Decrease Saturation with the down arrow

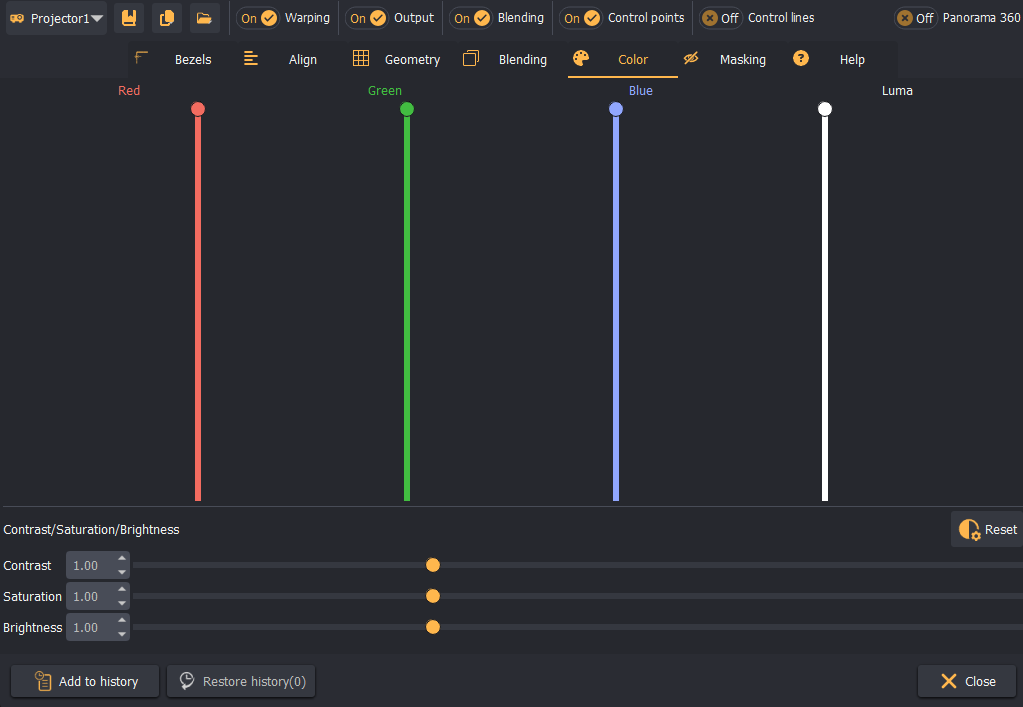(122, 603)
